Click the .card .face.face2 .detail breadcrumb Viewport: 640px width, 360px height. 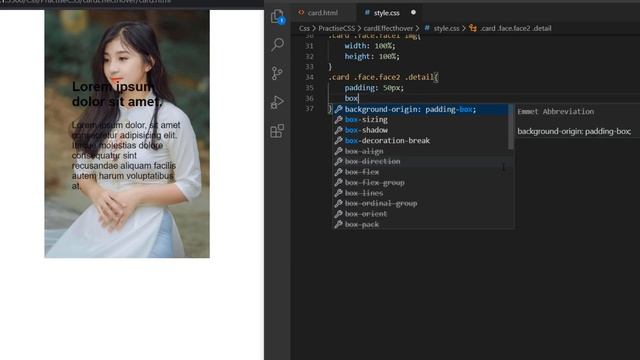pyautogui.click(x=516, y=28)
